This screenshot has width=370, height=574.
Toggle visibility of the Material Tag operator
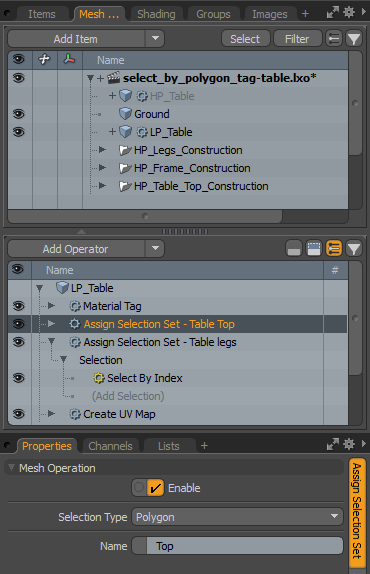19,306
